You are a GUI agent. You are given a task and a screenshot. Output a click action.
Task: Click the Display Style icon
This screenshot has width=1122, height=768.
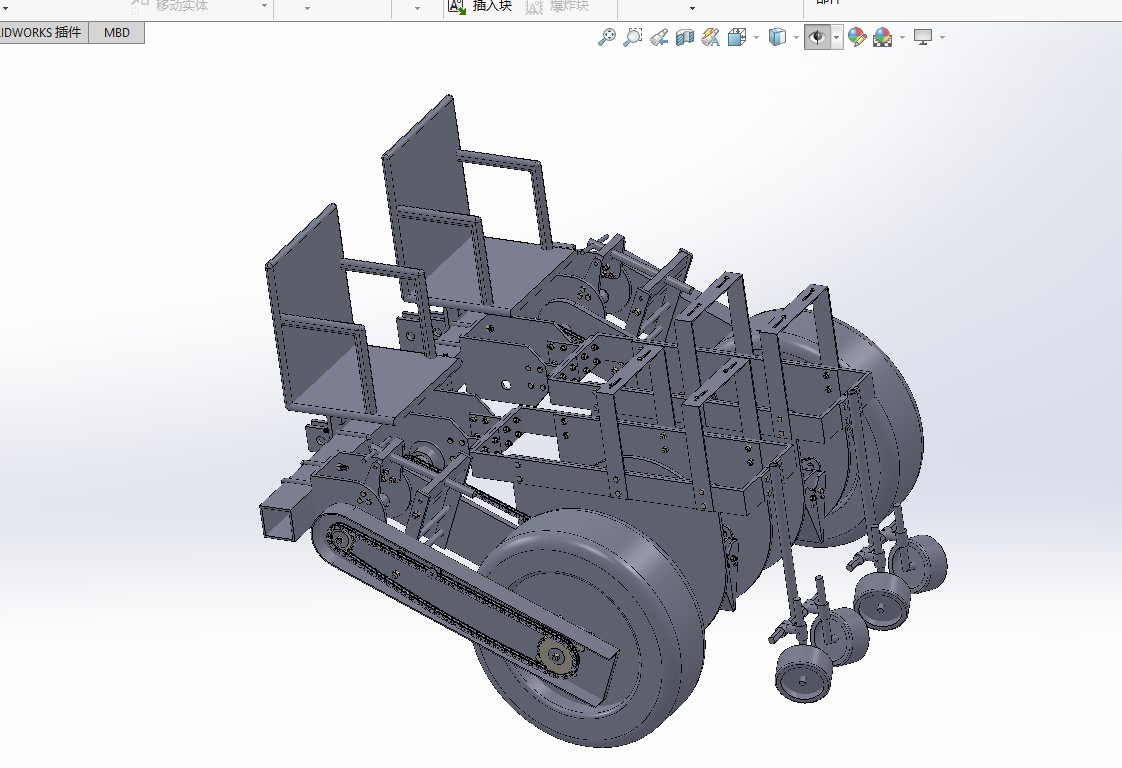(x=777, y=38)
